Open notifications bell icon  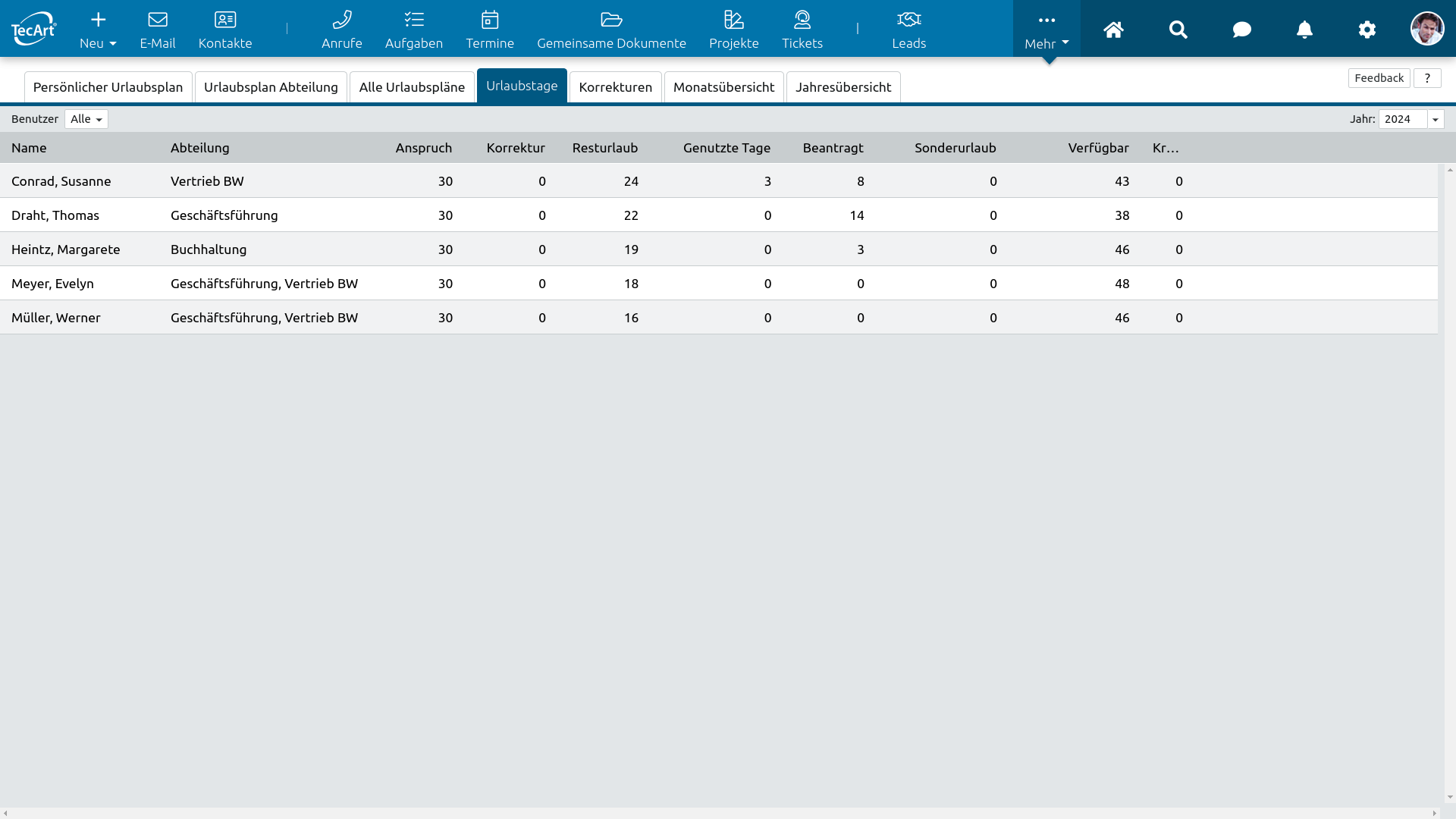(1304, 30)
